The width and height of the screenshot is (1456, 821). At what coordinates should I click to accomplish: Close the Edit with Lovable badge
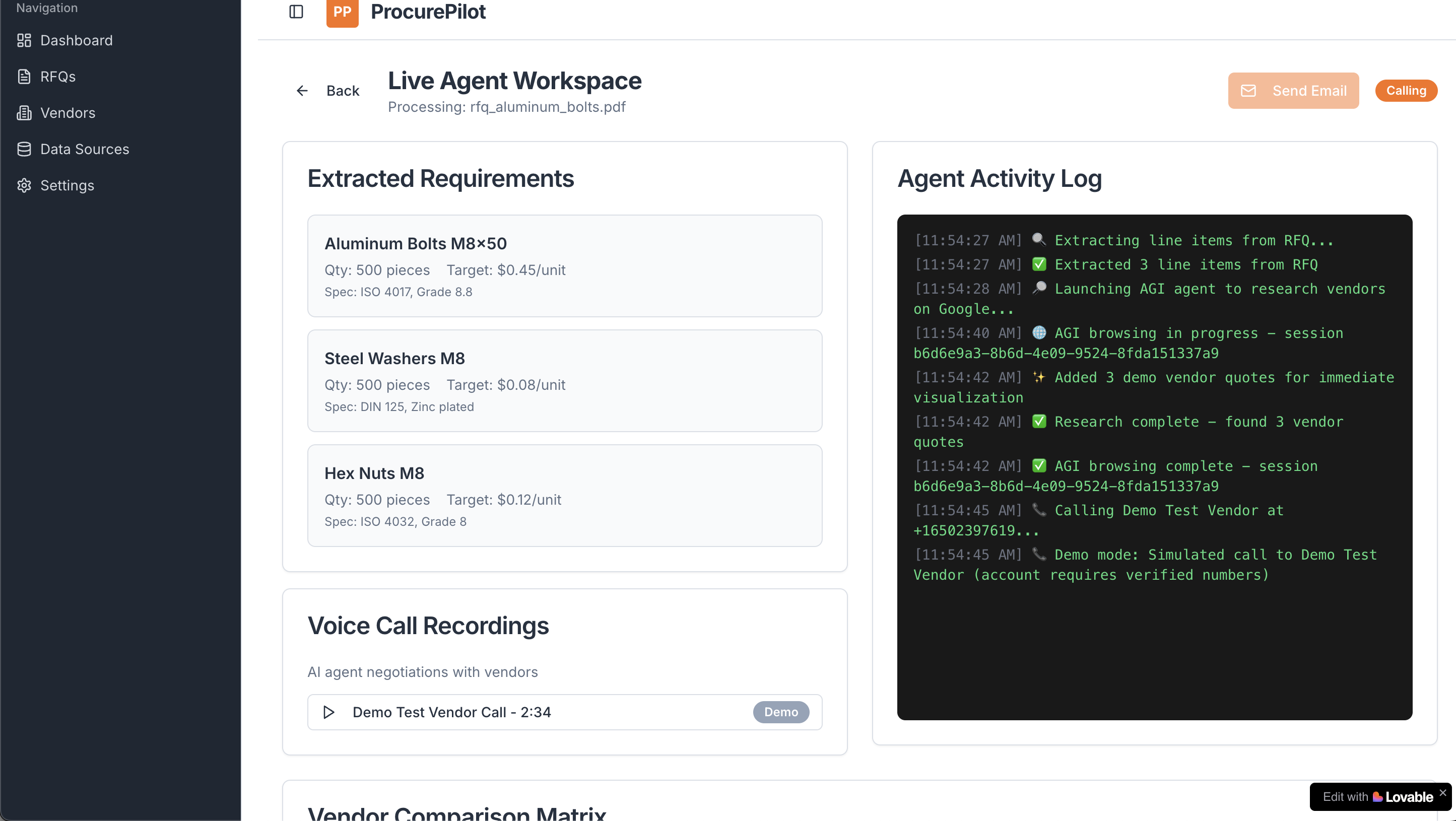pos(1443,793)
